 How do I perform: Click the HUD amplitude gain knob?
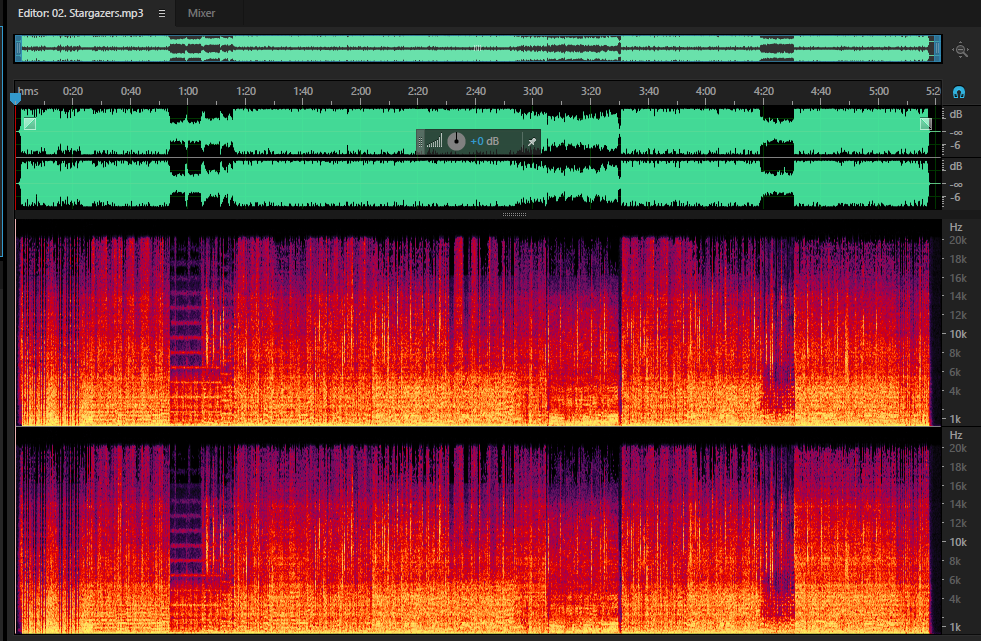[x=456, y=141]
